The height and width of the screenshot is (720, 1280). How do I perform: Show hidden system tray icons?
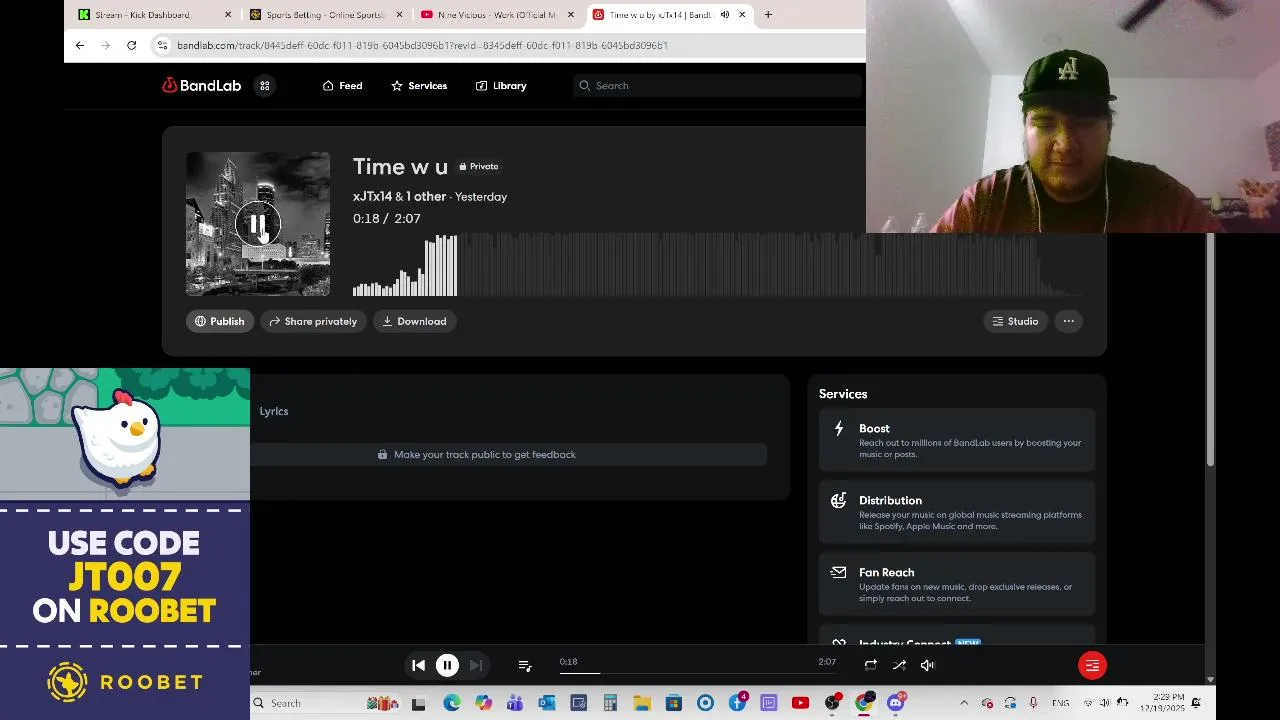(x=964, y=703)
